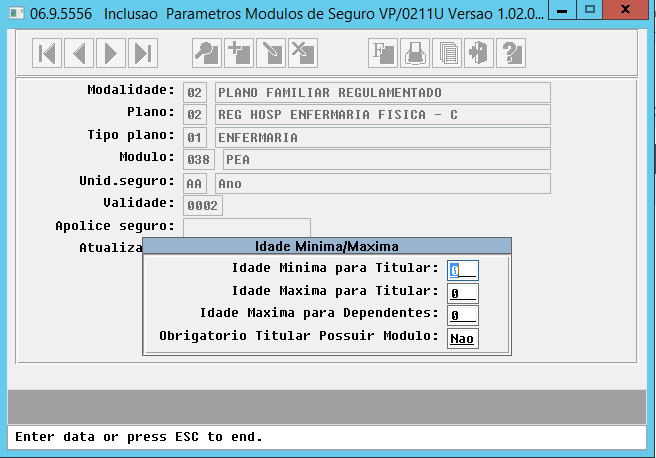Screen dimensions: 656x458
Task: Click the modify record pencil icon
Action: click(x=271, y=53)
